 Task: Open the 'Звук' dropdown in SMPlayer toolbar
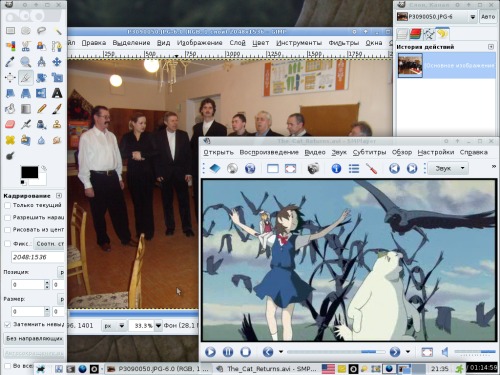[448, 168]
